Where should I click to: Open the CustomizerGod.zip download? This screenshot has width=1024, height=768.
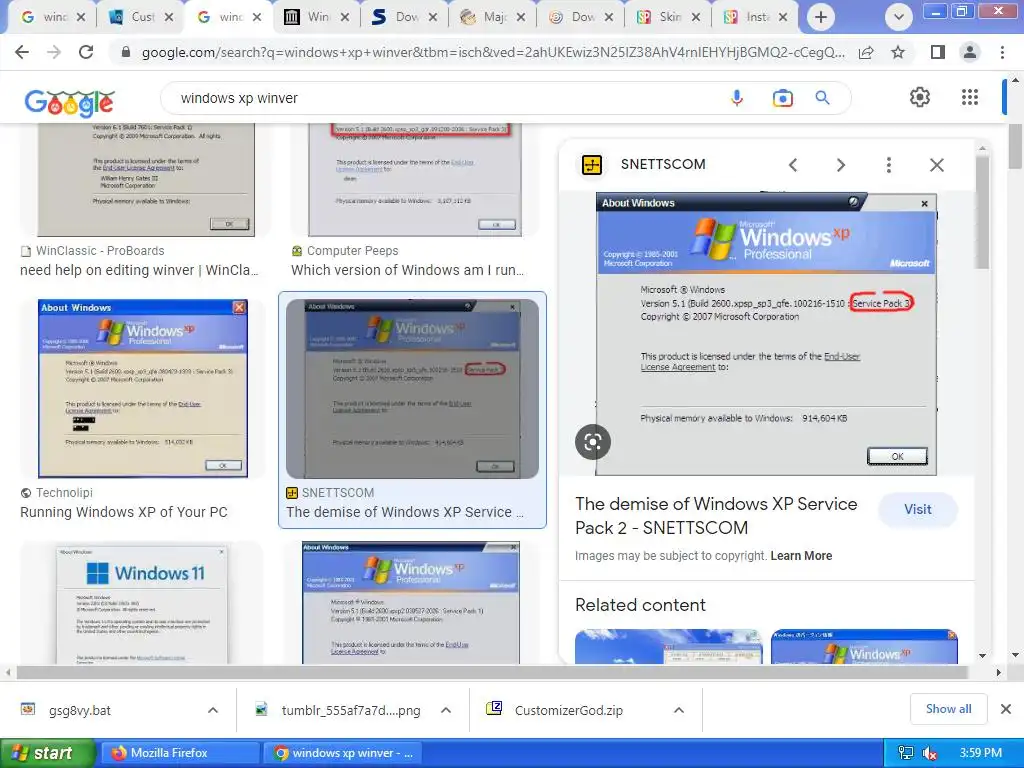pos(568,711)
